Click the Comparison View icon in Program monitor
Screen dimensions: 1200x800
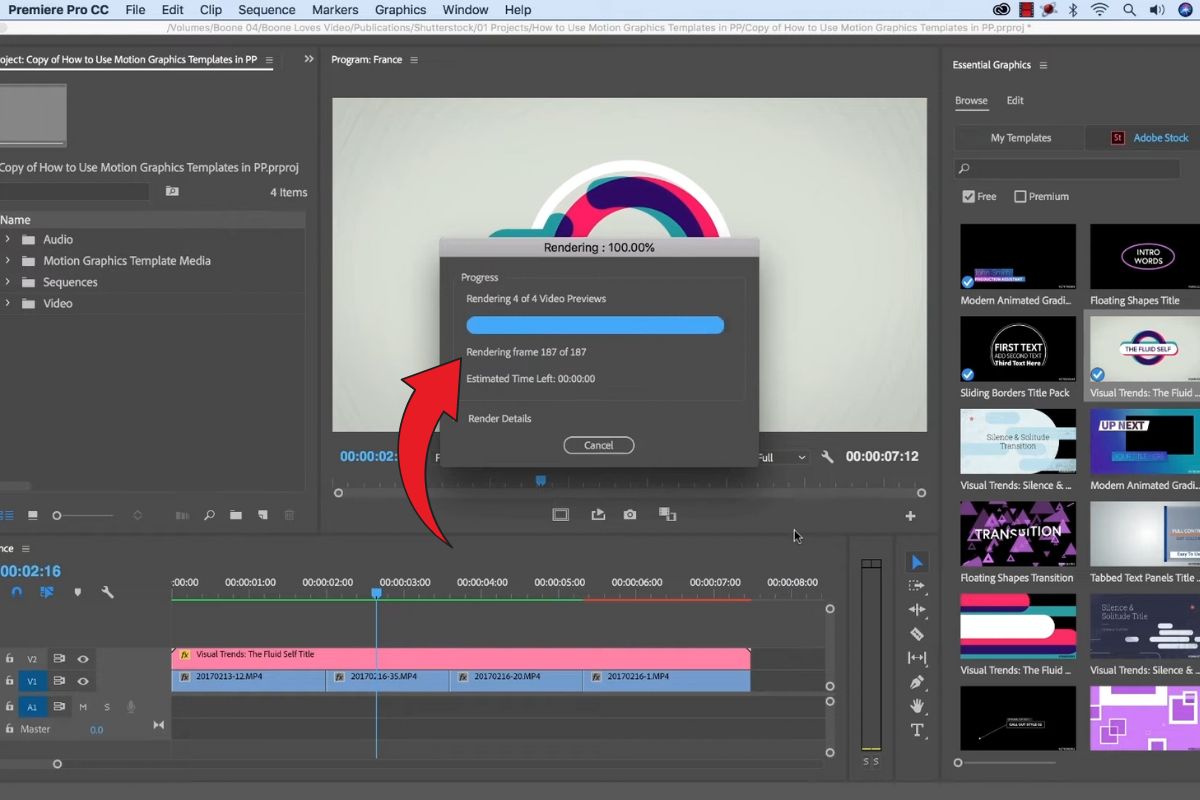(667, 514)
